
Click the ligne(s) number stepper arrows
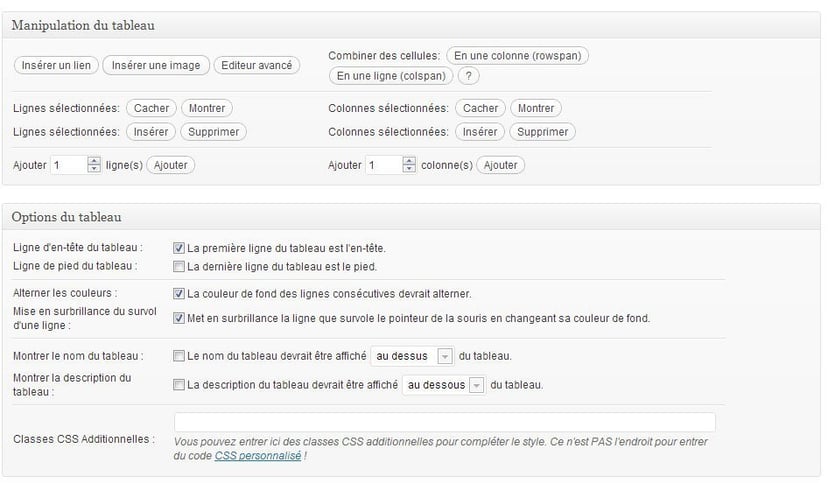click(x=94, y=165)
